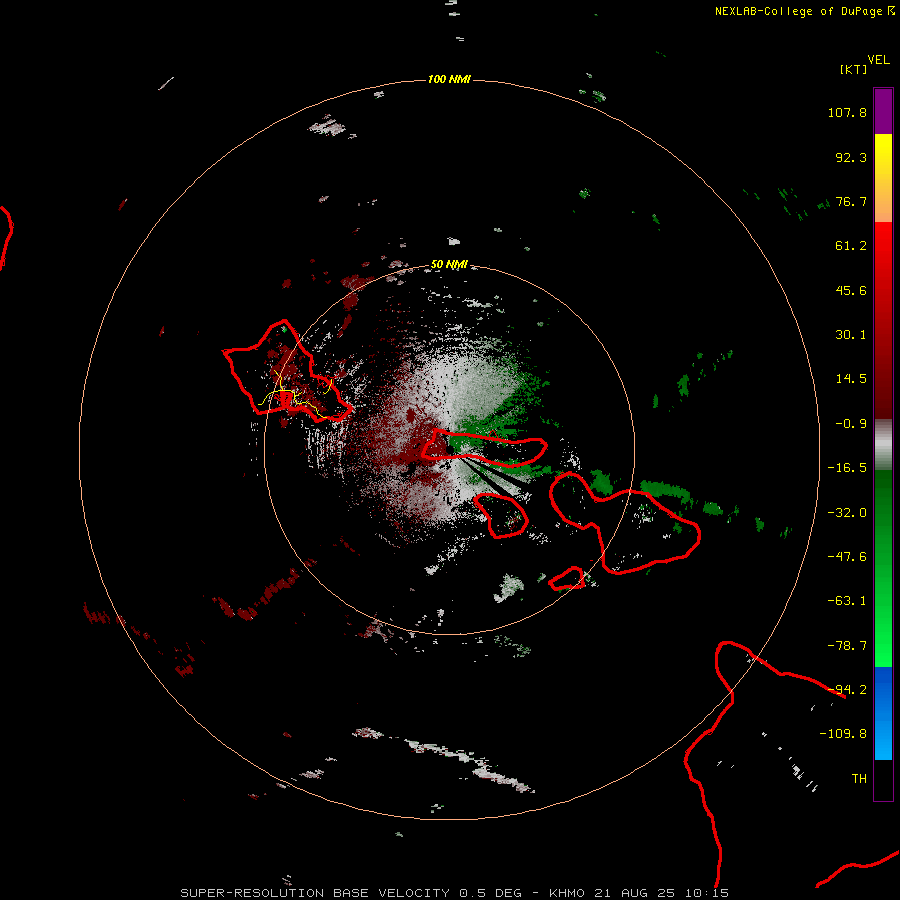Click the 50 NMI range ring label
900x900 pixels.
click(449, 265)
